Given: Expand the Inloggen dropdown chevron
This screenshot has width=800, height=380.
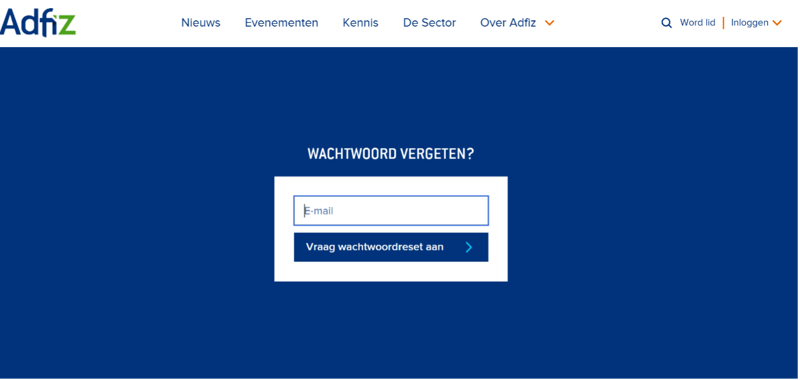Looking at the screenshot, I should pos(777,23).
